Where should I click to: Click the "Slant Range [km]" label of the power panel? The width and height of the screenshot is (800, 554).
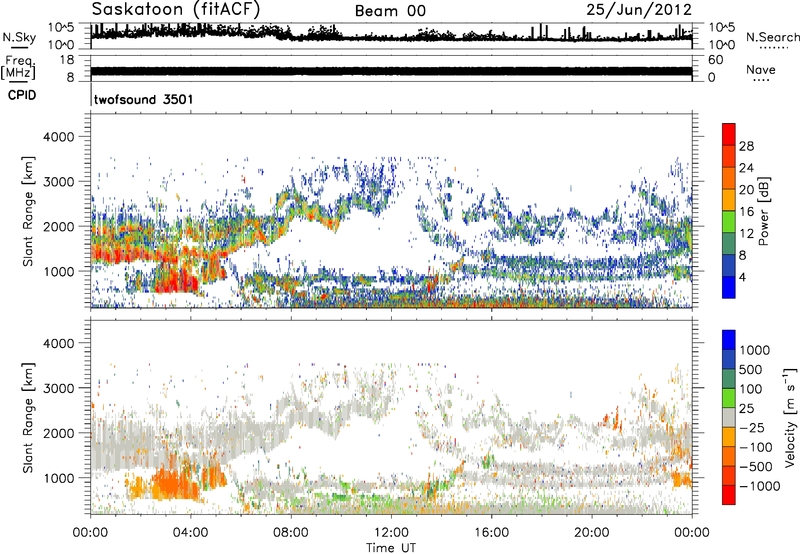pyautogui.click(x=28, y=211)
